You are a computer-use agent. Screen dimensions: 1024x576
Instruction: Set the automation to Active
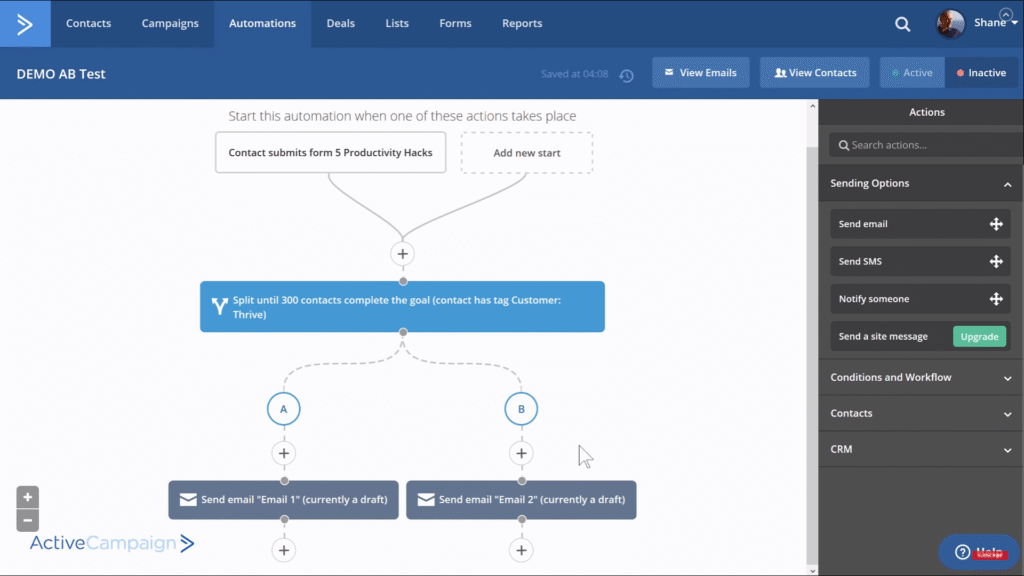click(911, 72)
